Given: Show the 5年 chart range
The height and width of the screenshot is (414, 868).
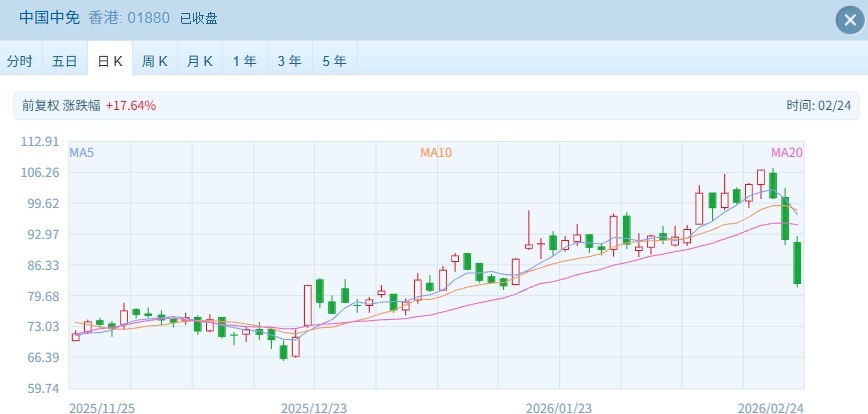Looking at the screenshot, I should (335, 60).
